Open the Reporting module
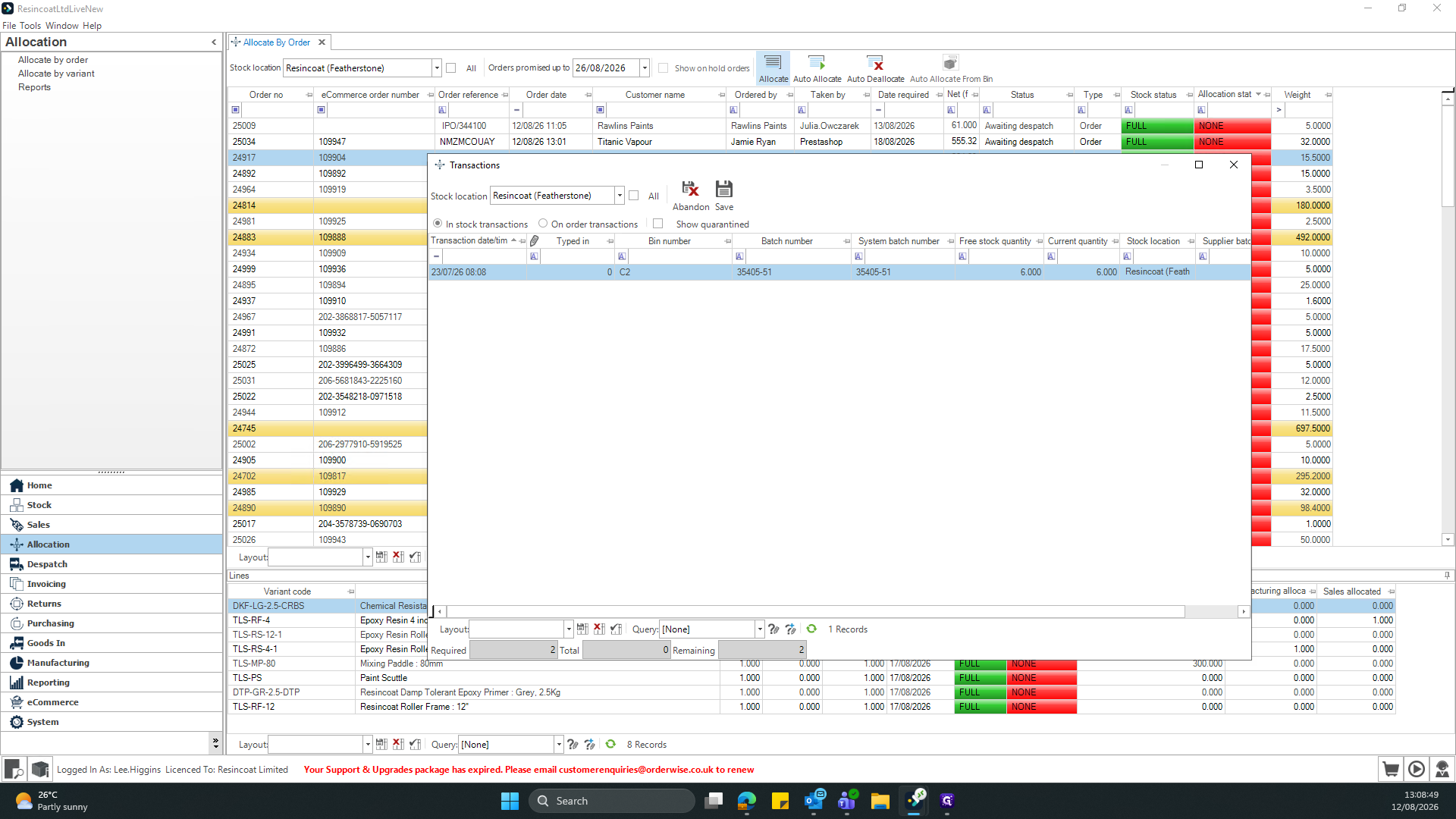This screenshot has height=819, width=1456. tap(111, 682)
